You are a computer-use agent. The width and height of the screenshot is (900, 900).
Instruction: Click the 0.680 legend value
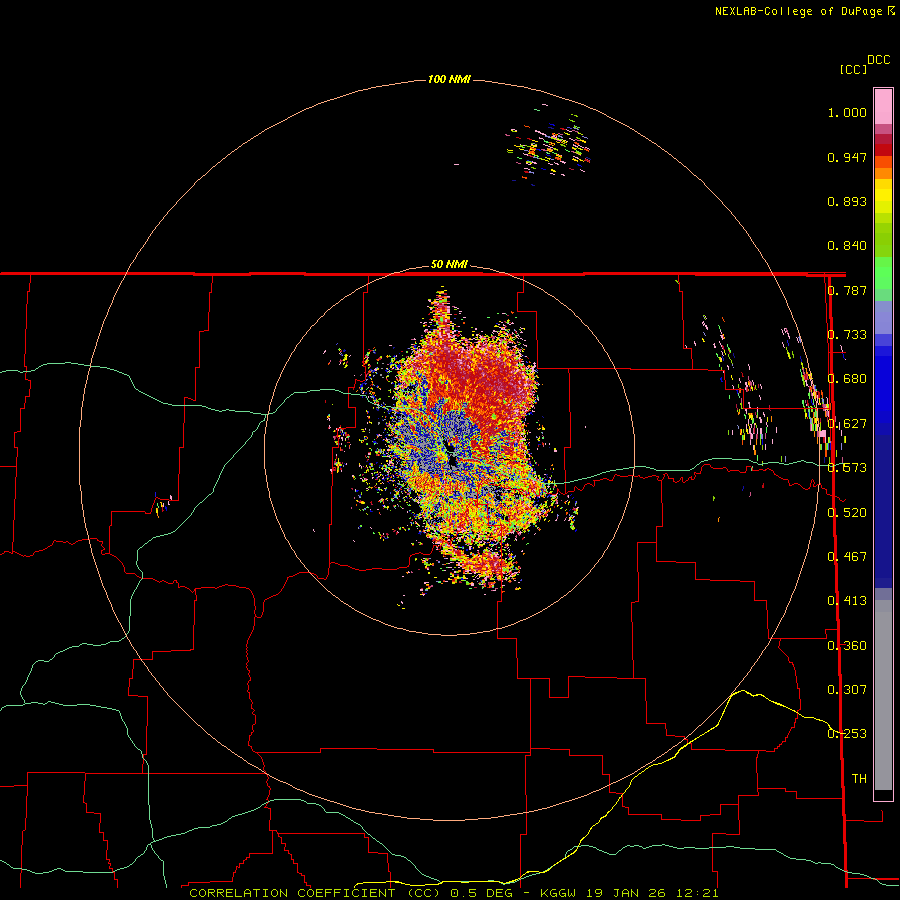(x=847, y=379)
